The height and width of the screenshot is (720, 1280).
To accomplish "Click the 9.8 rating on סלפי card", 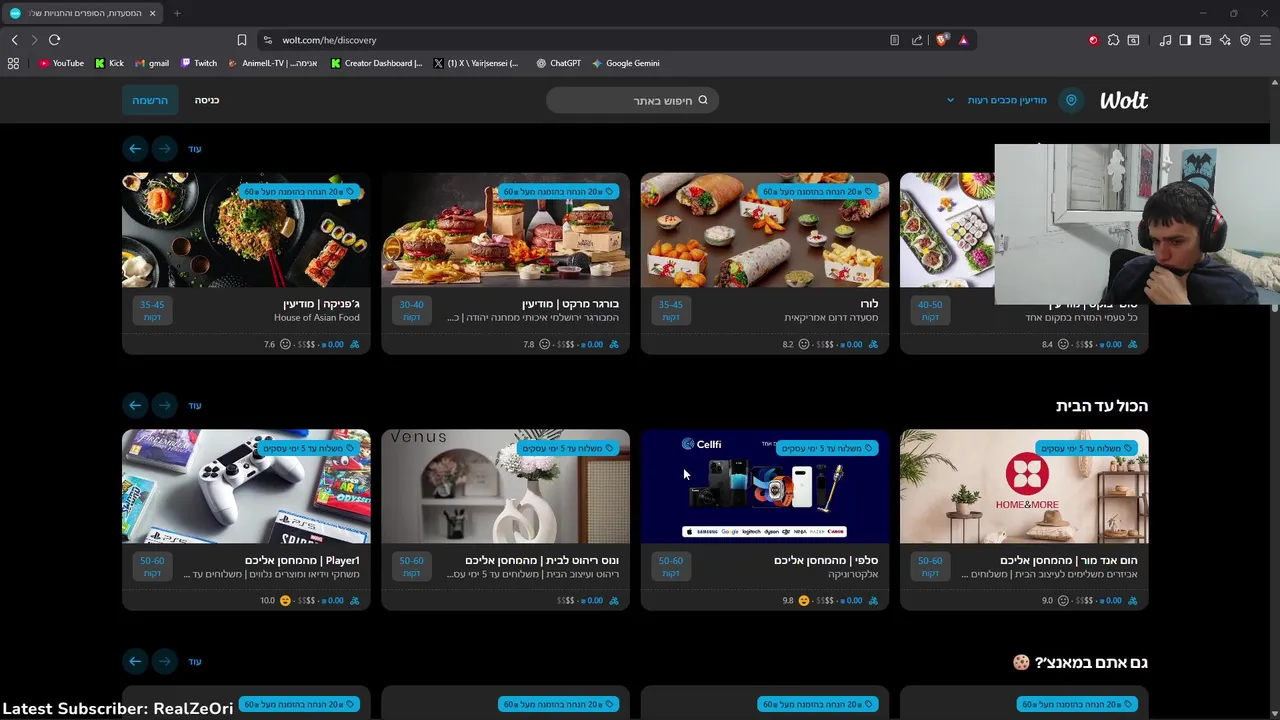I will click(x=788, y=601).
